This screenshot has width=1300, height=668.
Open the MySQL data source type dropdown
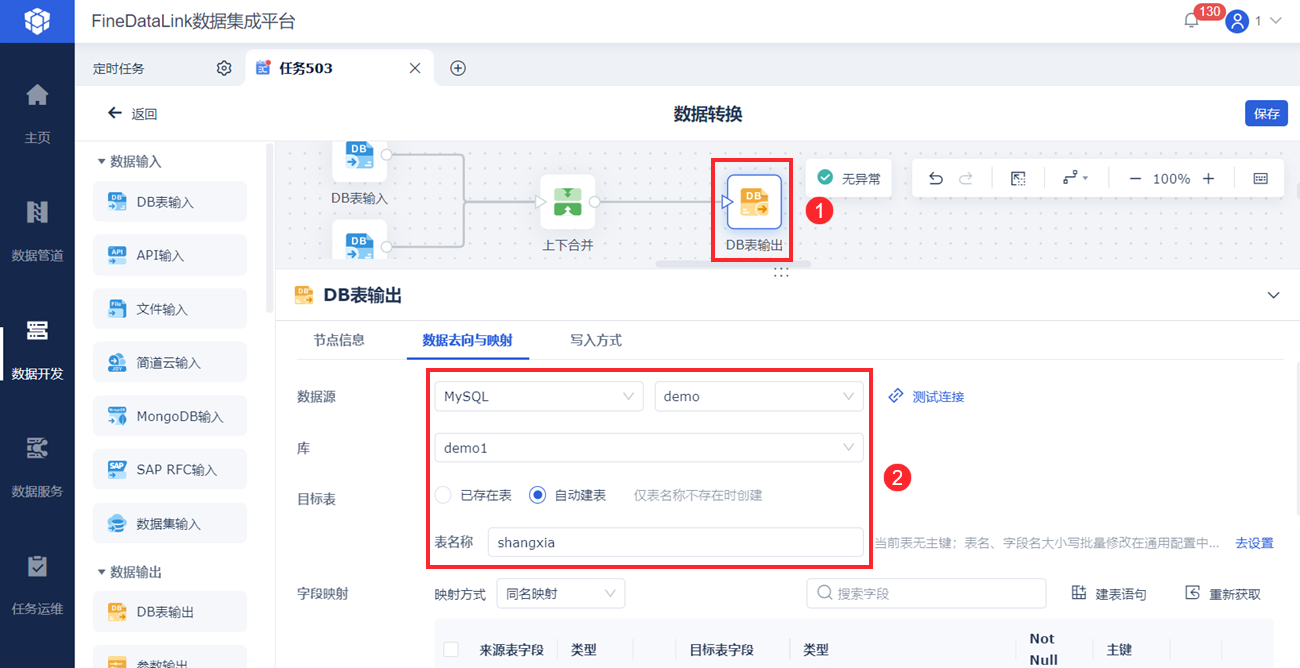(x=539, y=396)
